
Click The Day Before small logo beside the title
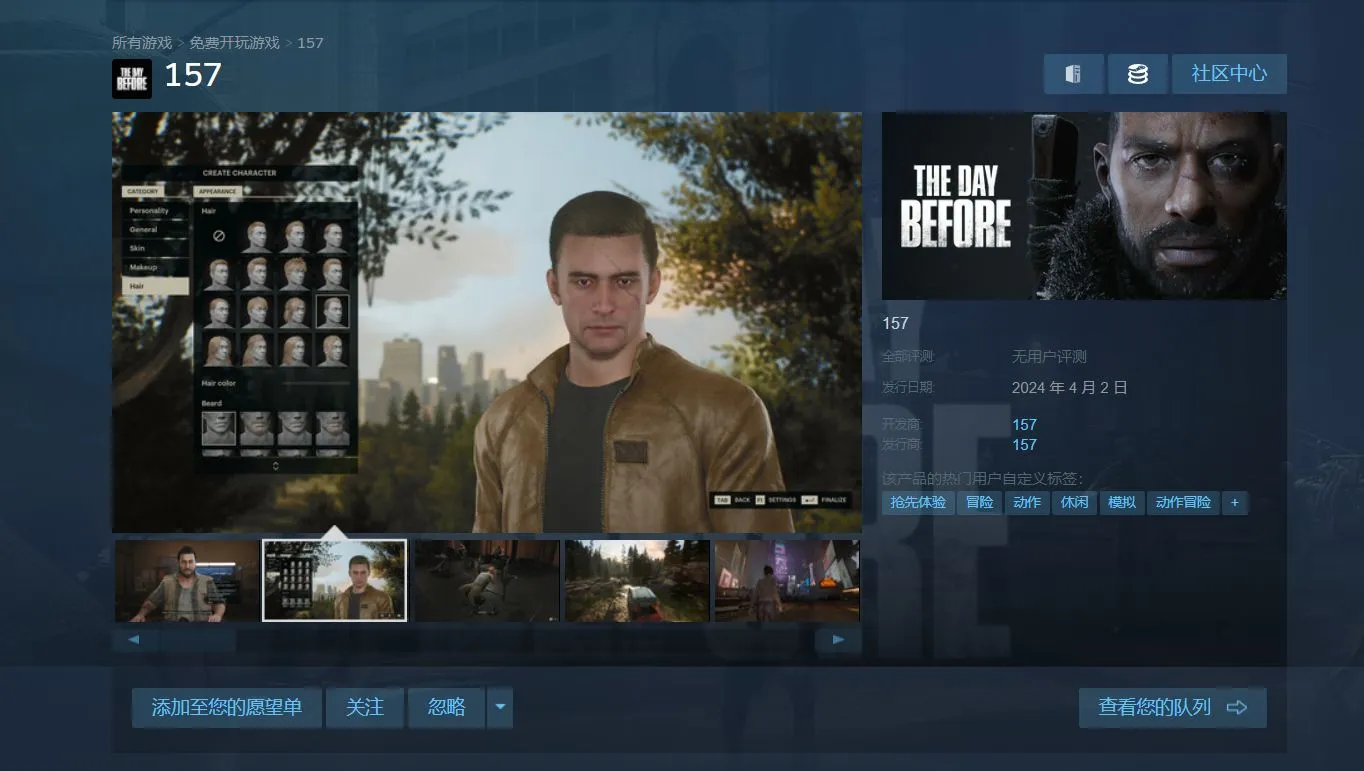coord(132,79)
